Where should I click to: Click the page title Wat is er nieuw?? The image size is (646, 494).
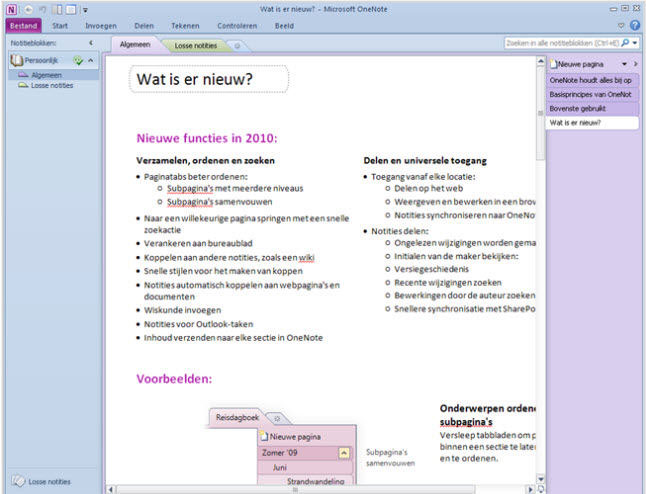tap(194, 79)
